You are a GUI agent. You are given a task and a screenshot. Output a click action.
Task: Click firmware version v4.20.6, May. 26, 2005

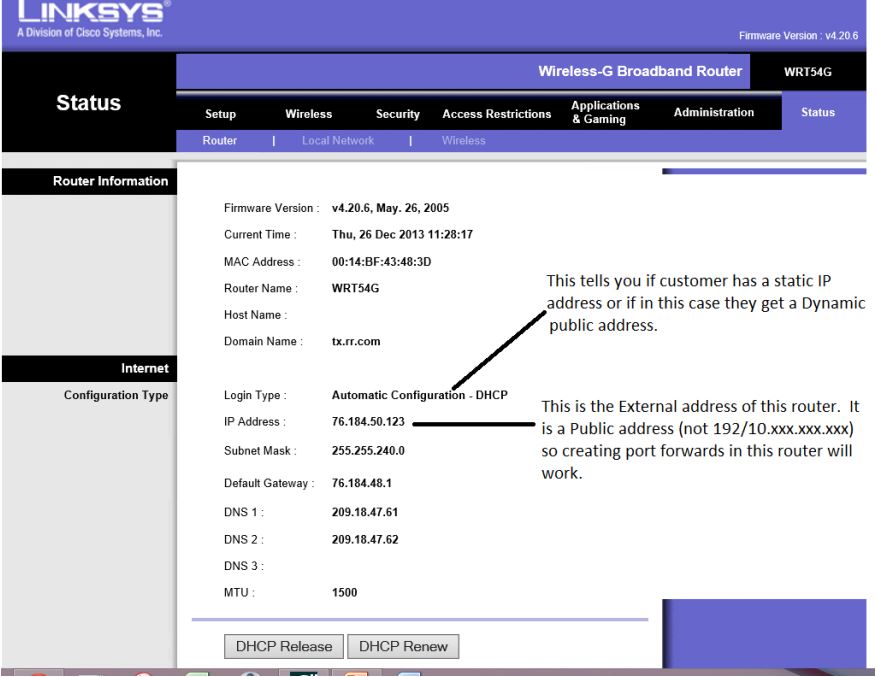(x=390, y=208)
